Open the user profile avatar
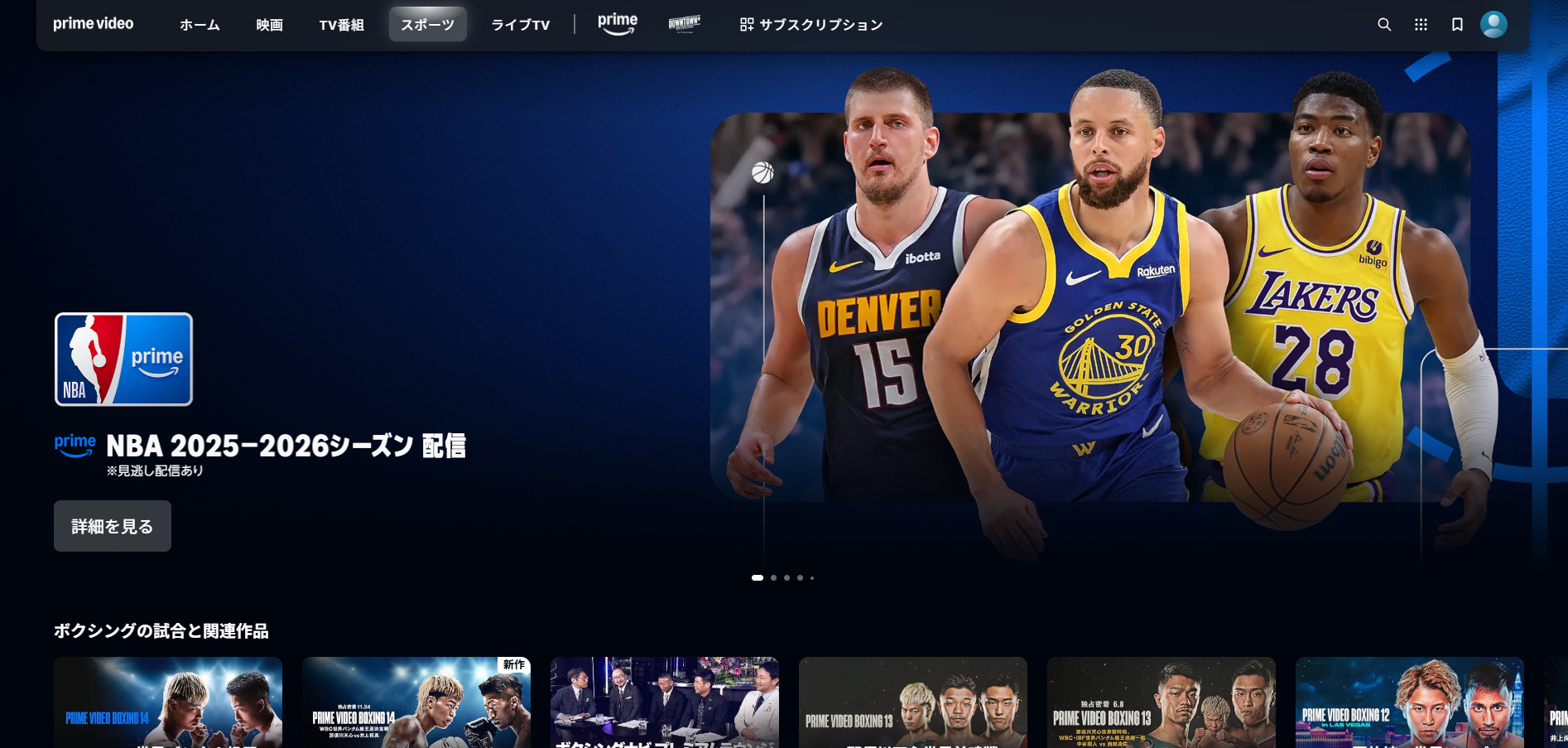The image size is (1568, 748). (x=1493, y=25)
